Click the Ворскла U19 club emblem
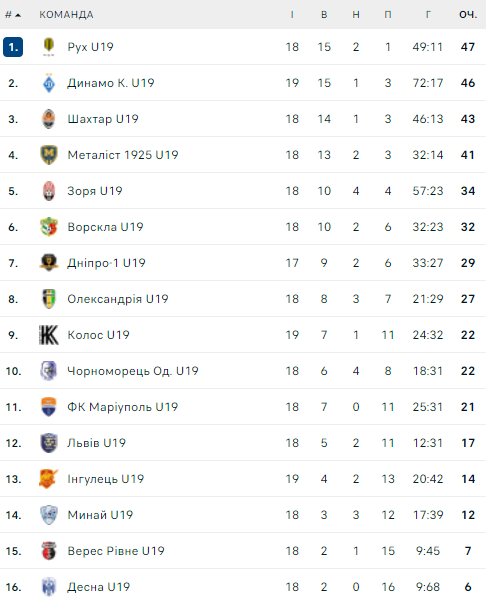 [x=48, y=227]
